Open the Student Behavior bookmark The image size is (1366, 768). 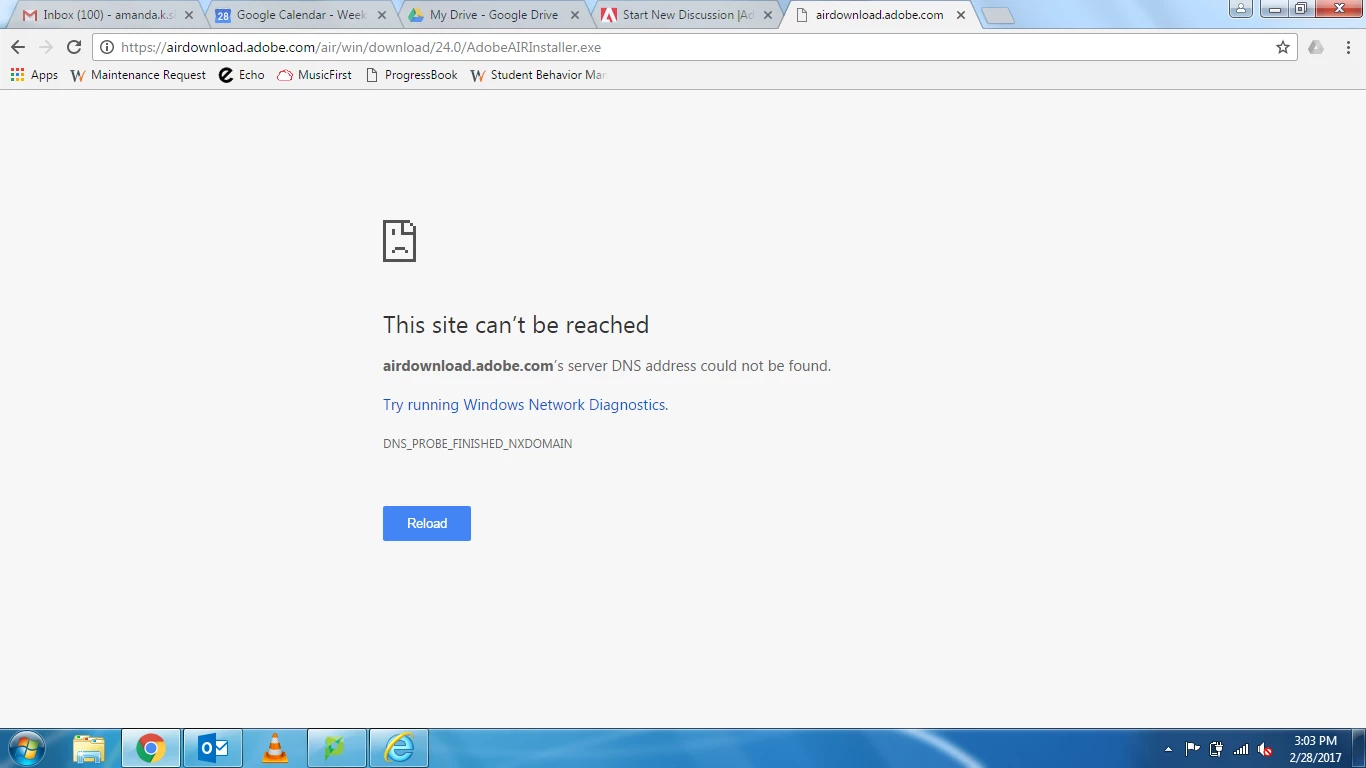[x=537, y=75]
